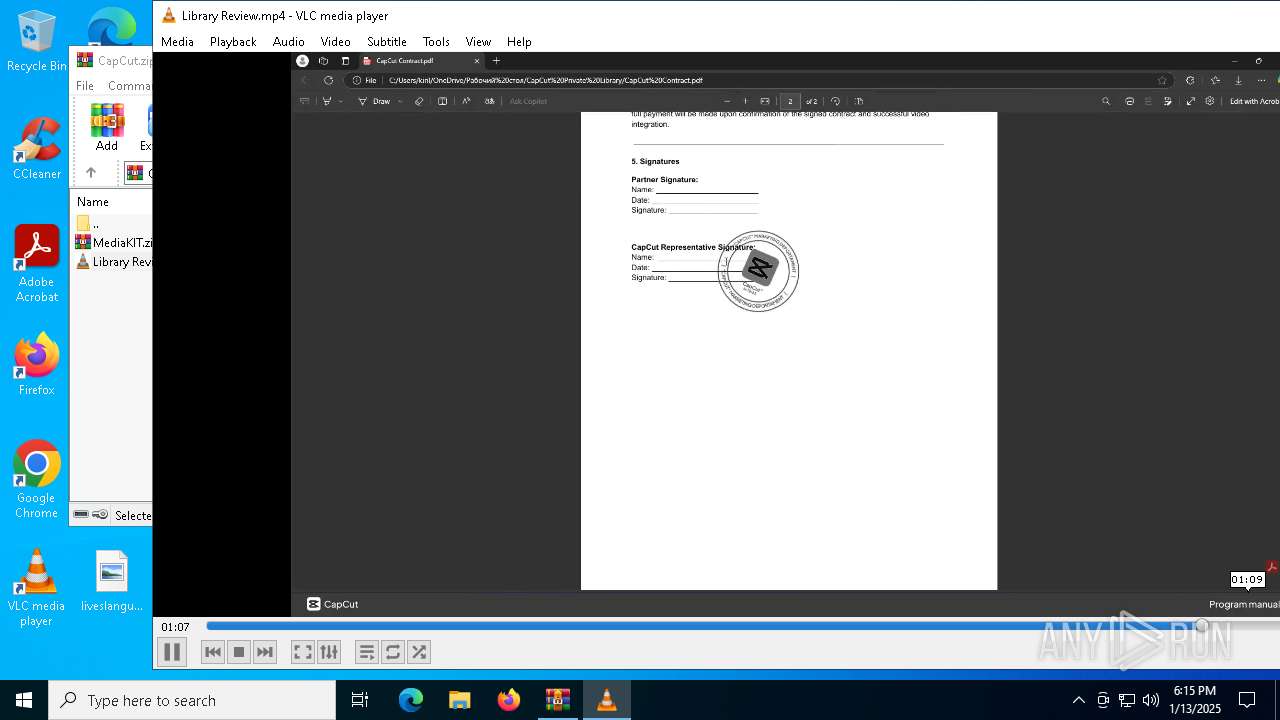Viewport: 1280px width, 720px height.
Task: Click the VLC seek bar
Action: coord(742,626)
